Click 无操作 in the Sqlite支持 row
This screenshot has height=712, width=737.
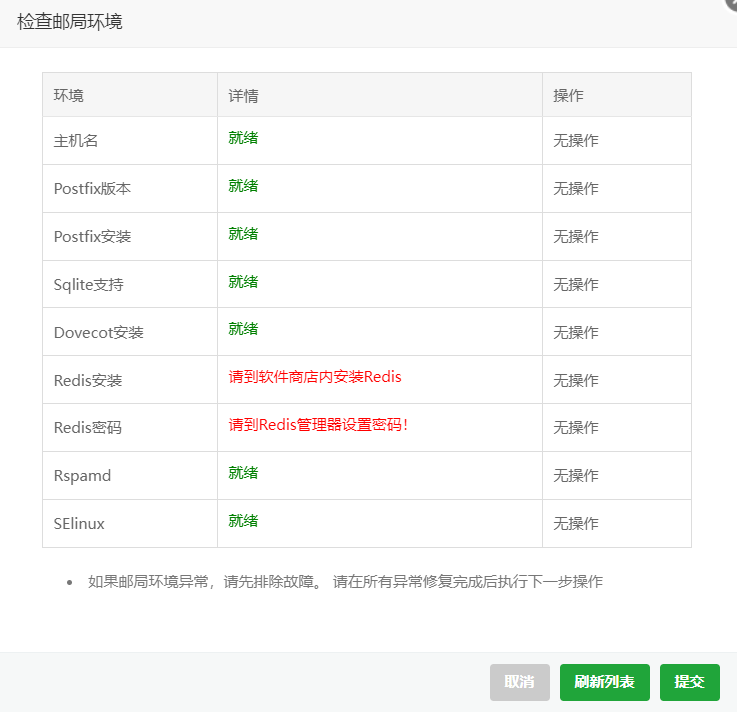576,284
